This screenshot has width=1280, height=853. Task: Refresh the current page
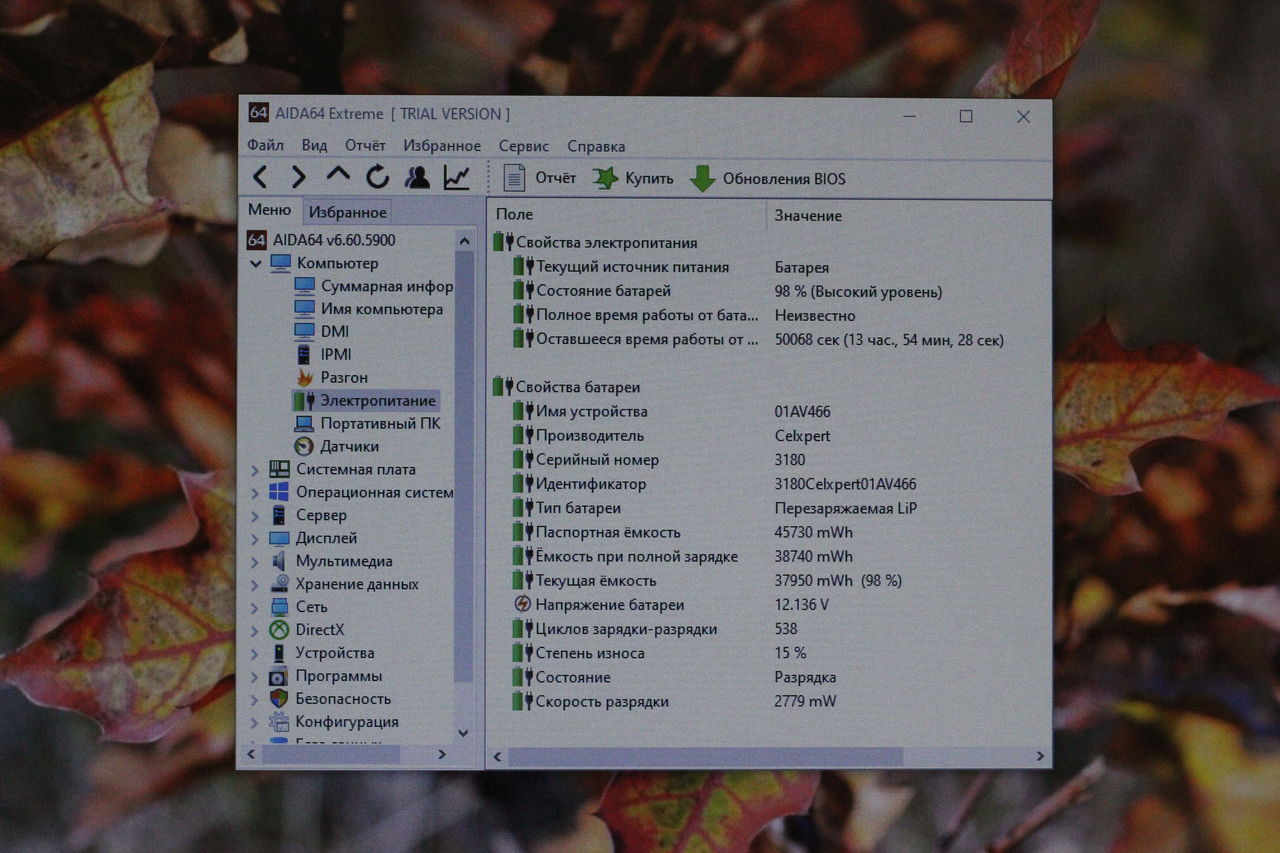tap(377, 178)
